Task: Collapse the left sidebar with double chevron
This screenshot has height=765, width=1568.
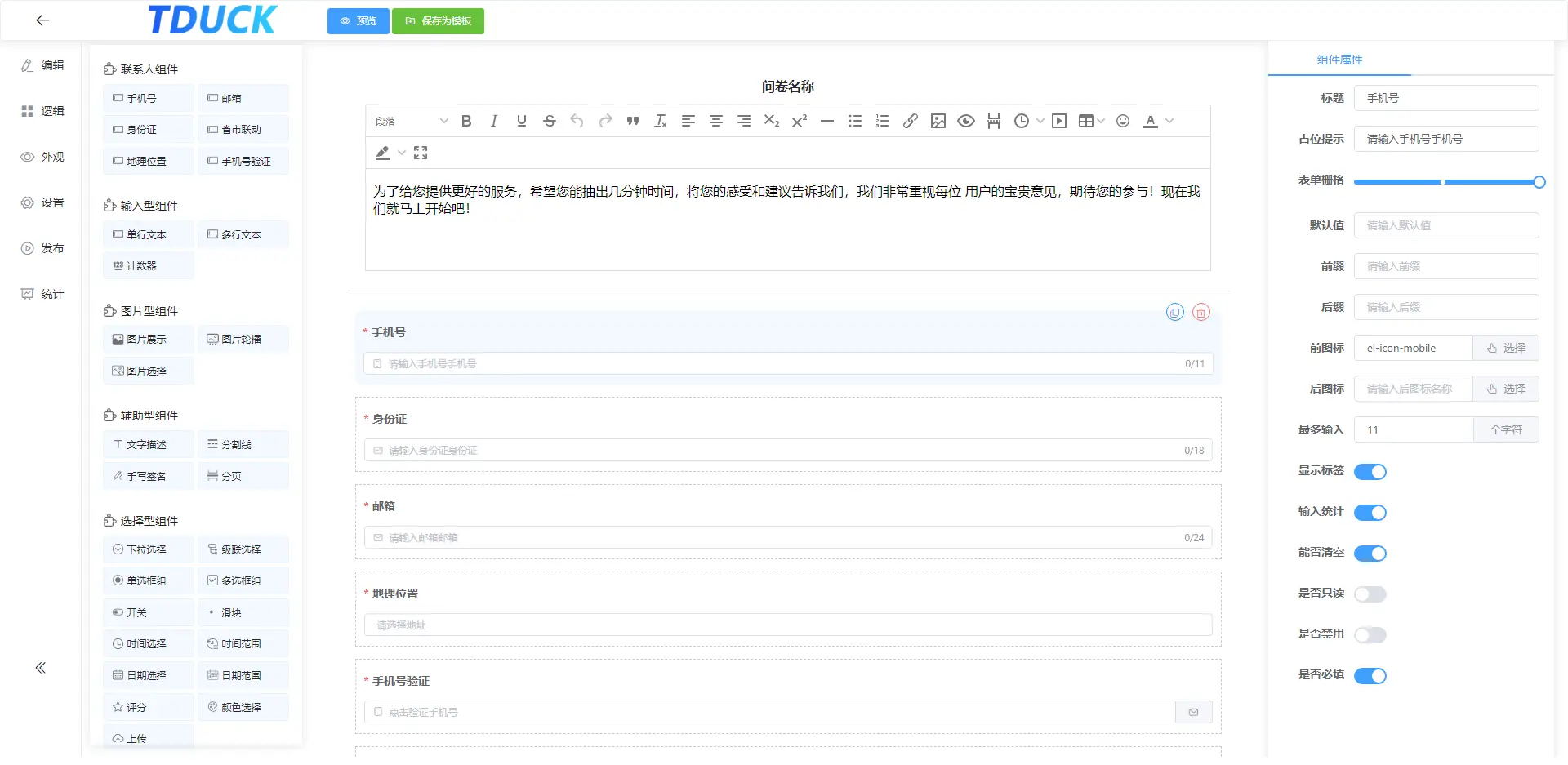Action: point(41,668)
